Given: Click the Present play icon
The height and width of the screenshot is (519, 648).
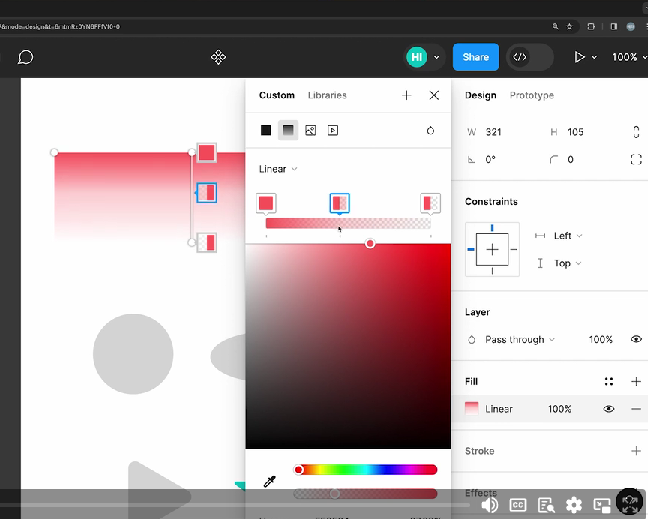Looking at the screenshot, I should pyautogui.click(x=579, y=57).
